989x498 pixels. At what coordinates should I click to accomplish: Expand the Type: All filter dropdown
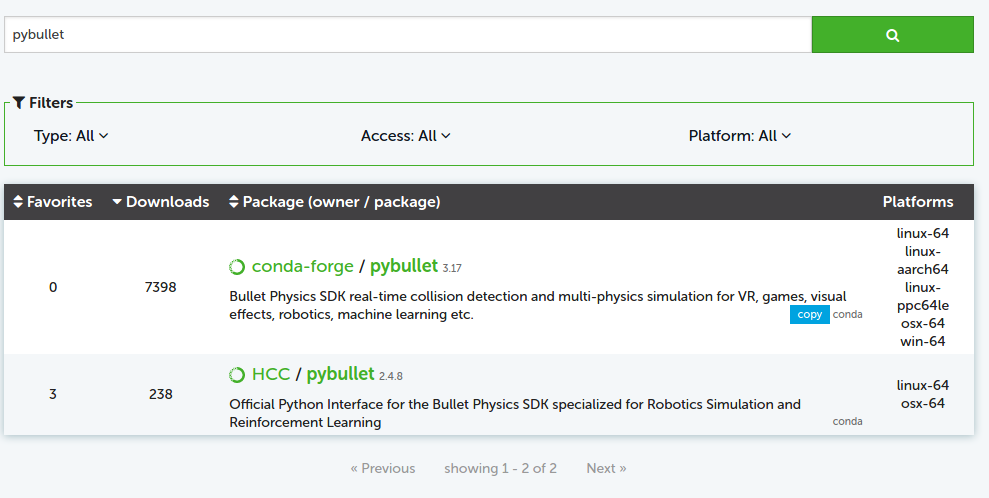coord(71,136)
